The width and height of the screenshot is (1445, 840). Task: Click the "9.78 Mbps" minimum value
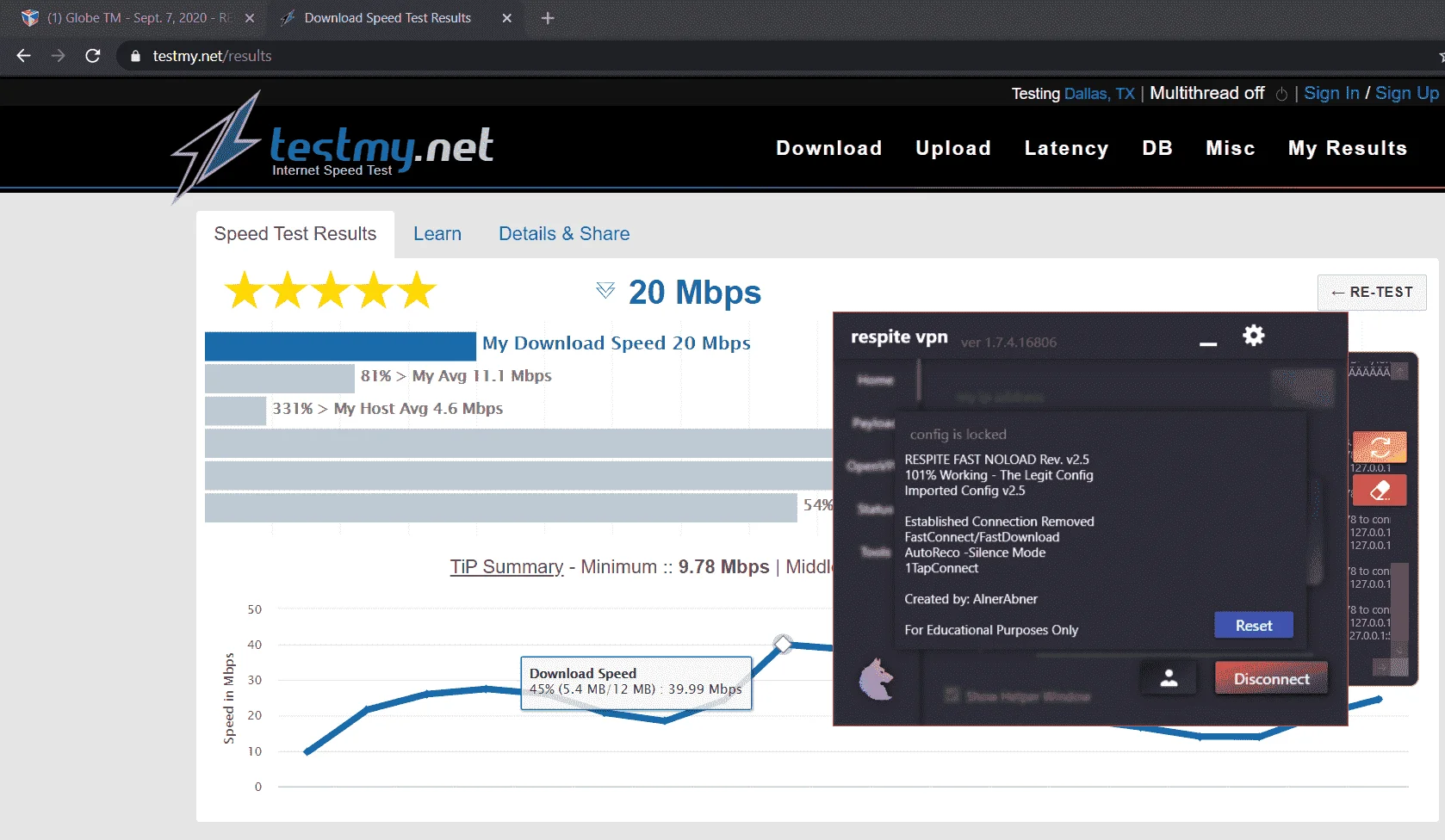(x=724, y=567)
